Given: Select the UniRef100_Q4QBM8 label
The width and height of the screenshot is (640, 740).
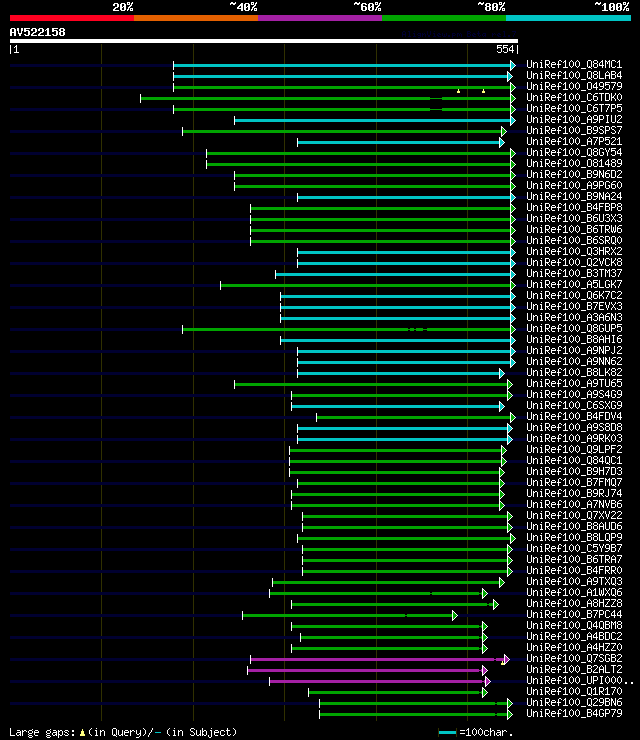Looking at the screenshot, I should (574, 625).
